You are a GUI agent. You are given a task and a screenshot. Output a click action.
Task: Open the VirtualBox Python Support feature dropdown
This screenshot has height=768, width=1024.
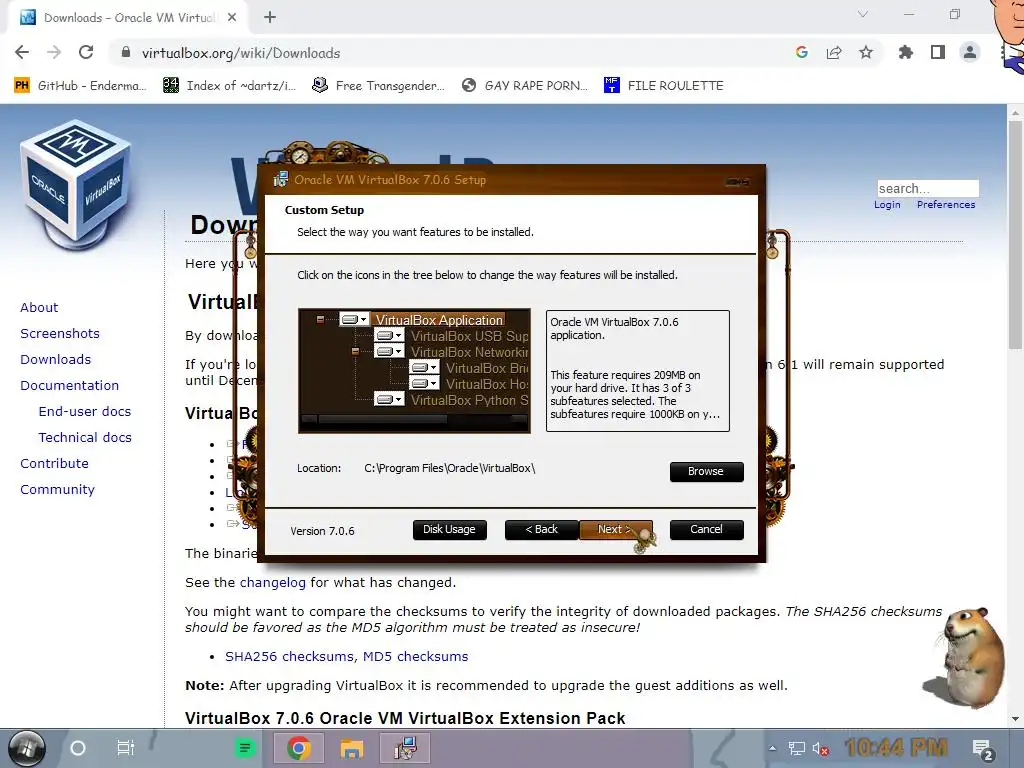click(x=389, y=400)
